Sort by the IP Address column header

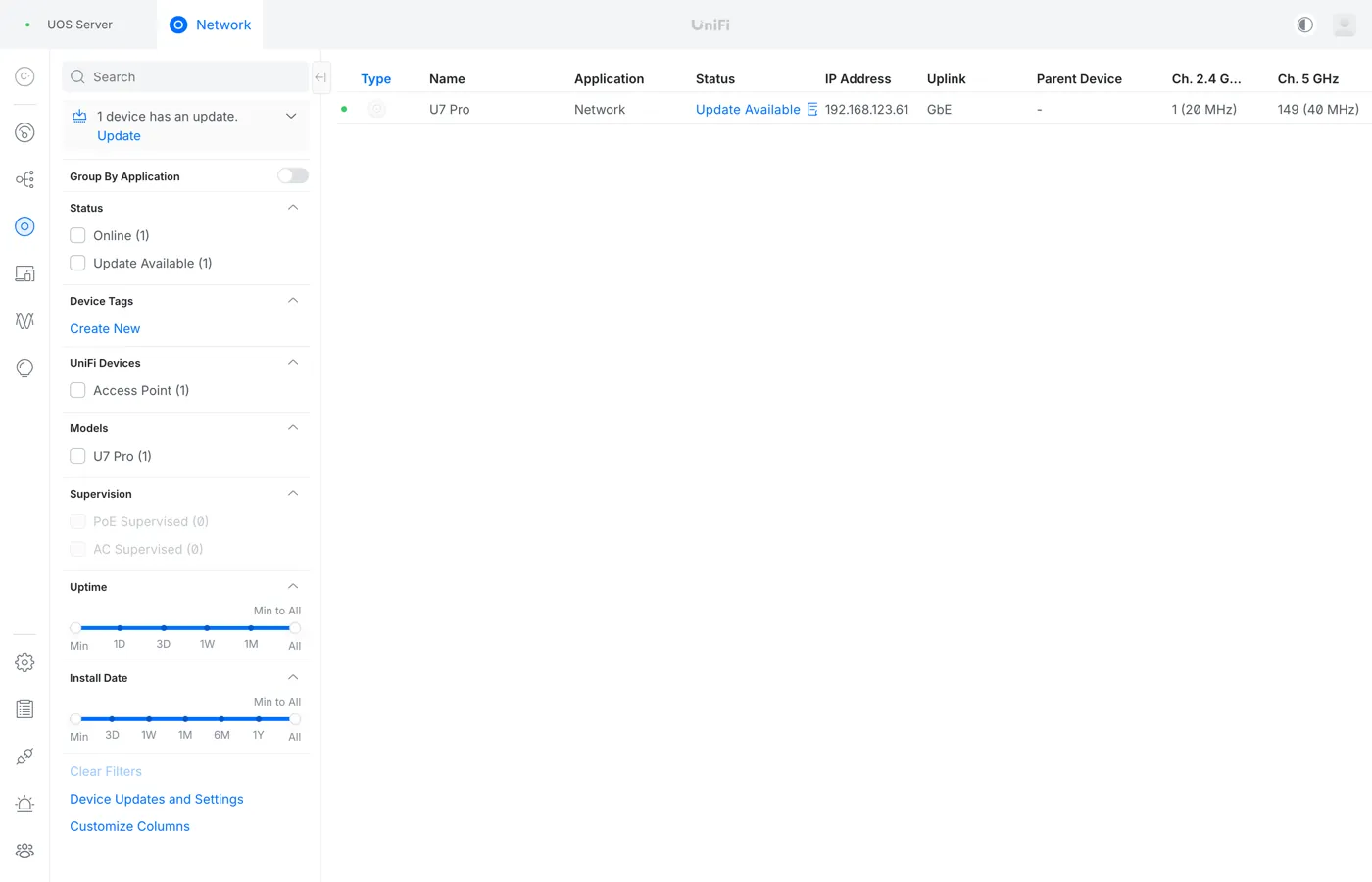point(858,79)
